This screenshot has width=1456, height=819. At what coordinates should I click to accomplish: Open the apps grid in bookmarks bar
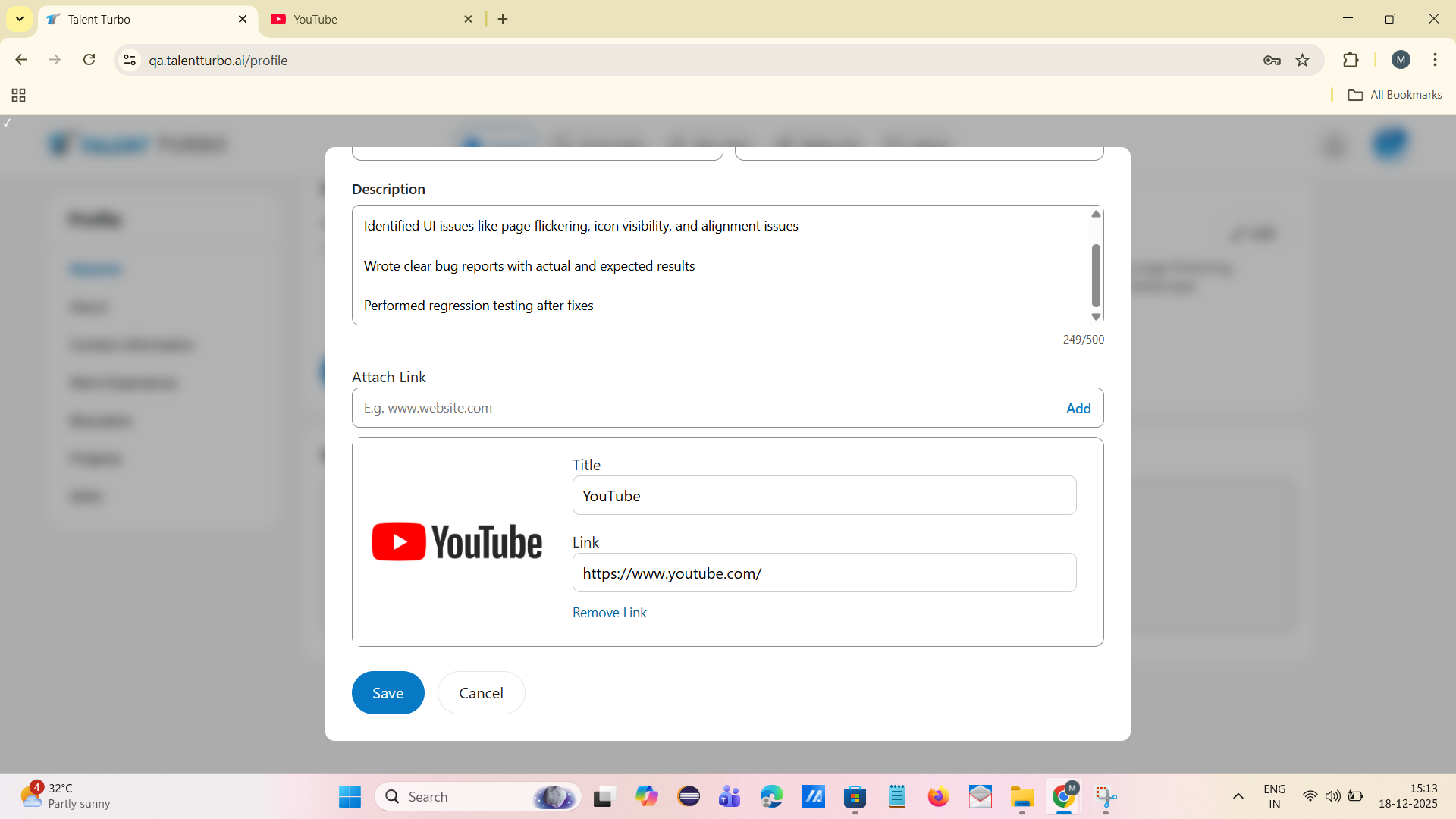coord(19,95)
